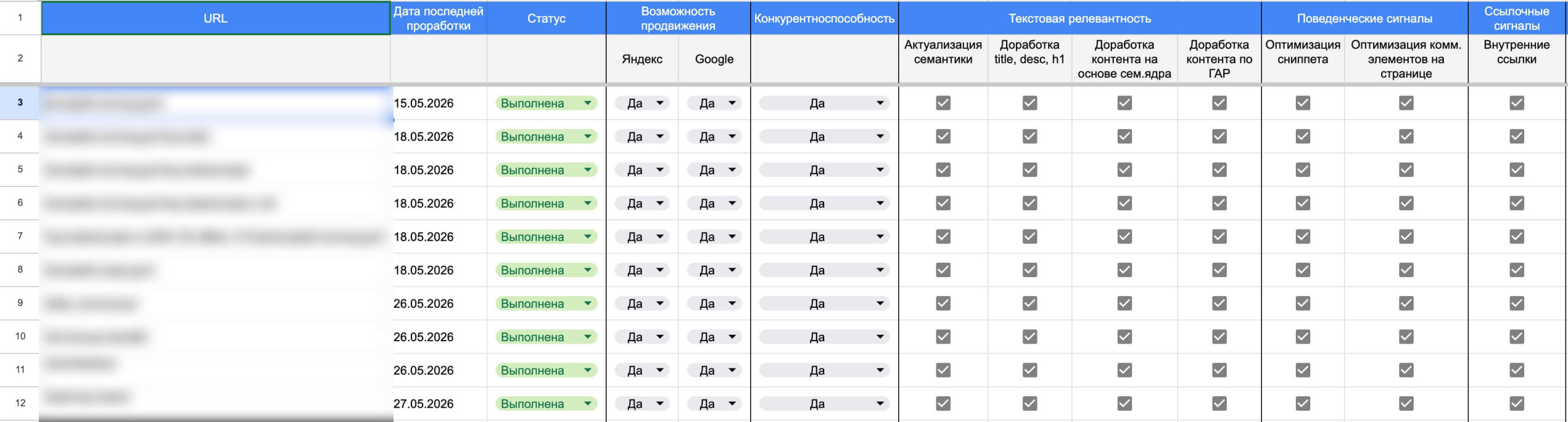This screenshot has width=1568, height=422.
Task: Select the Дата последней проработки header
Action: (x=438, y=18)
